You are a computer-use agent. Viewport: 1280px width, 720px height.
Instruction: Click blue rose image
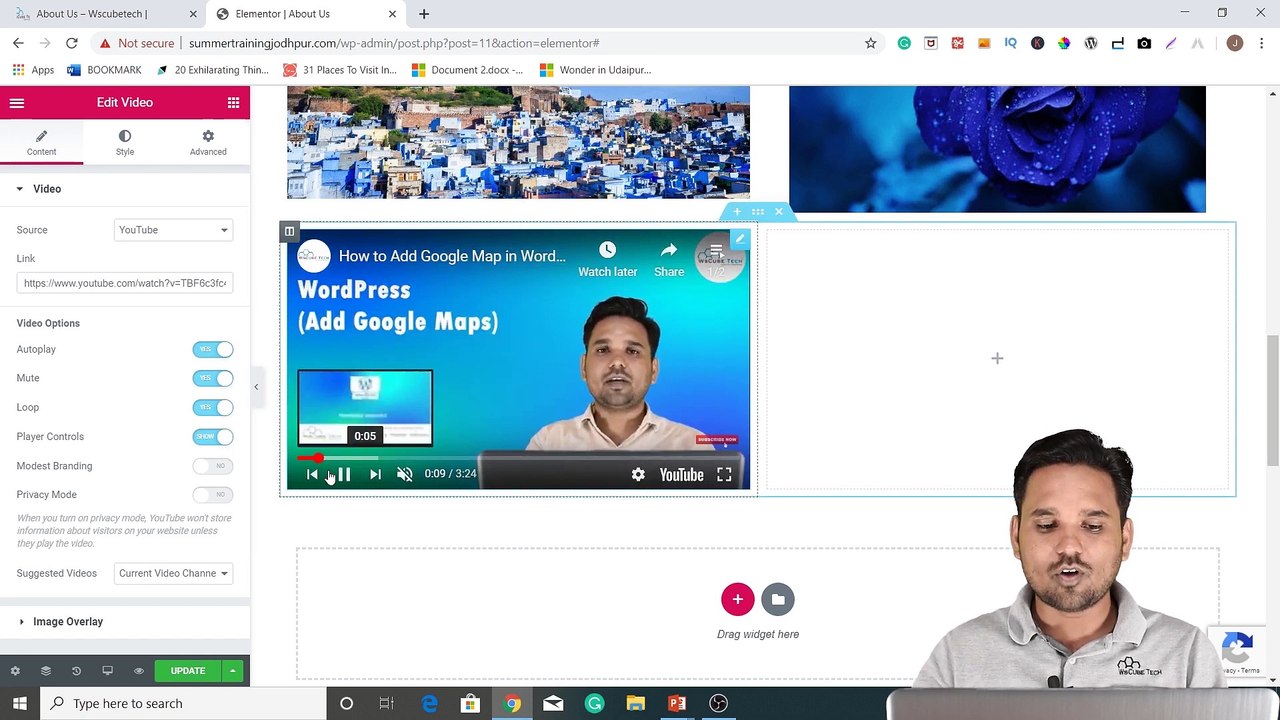point(997,149)
